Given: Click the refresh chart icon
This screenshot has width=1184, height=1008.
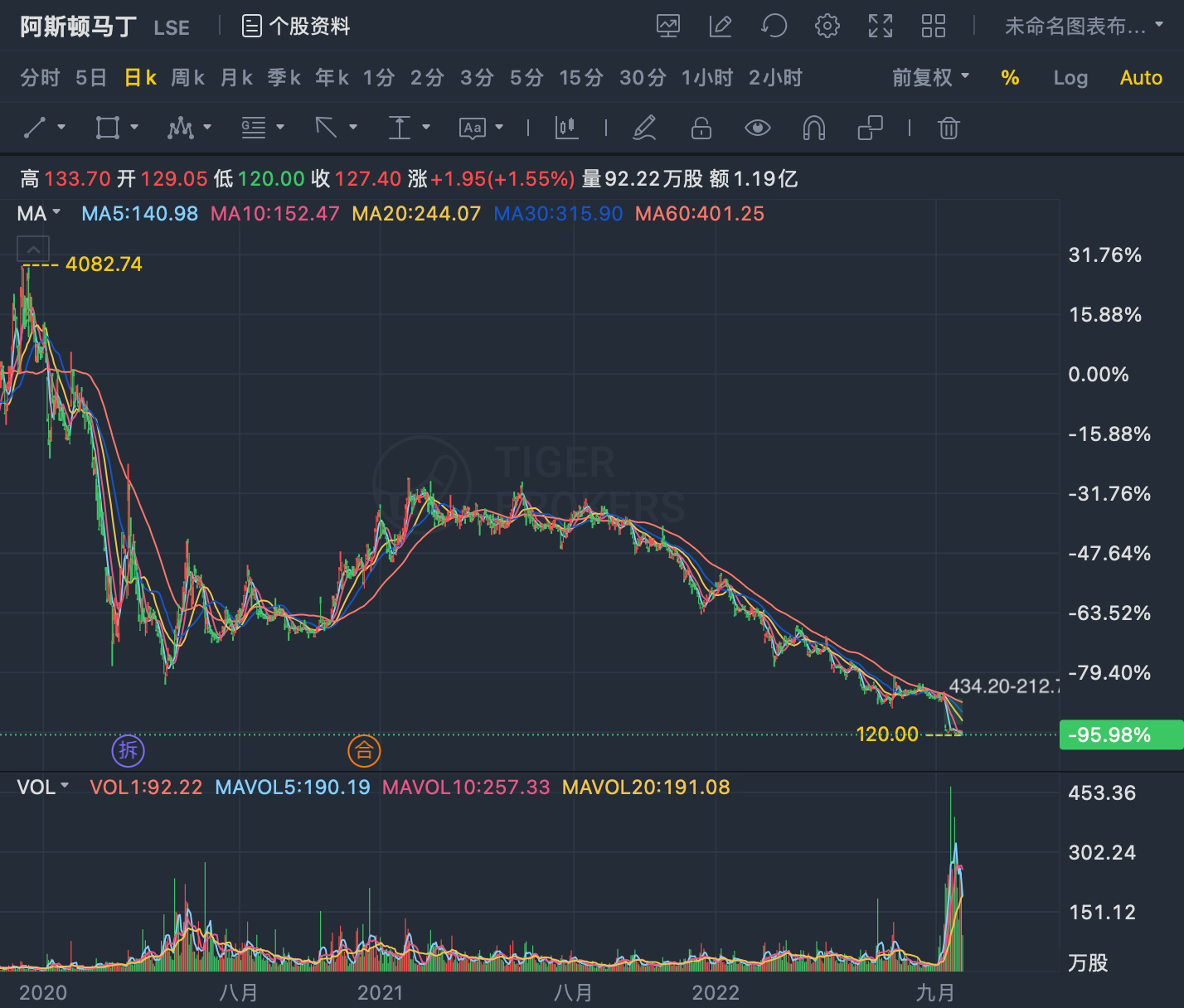Looking at the screenshot, I should pos(774,26).
